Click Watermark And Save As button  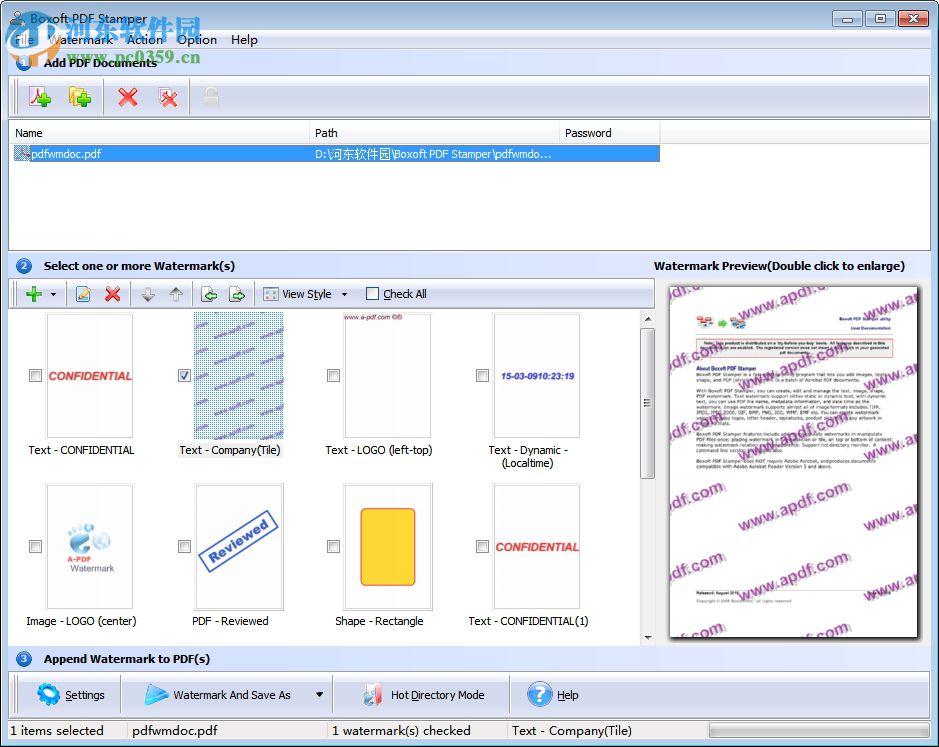coord(217,695)
